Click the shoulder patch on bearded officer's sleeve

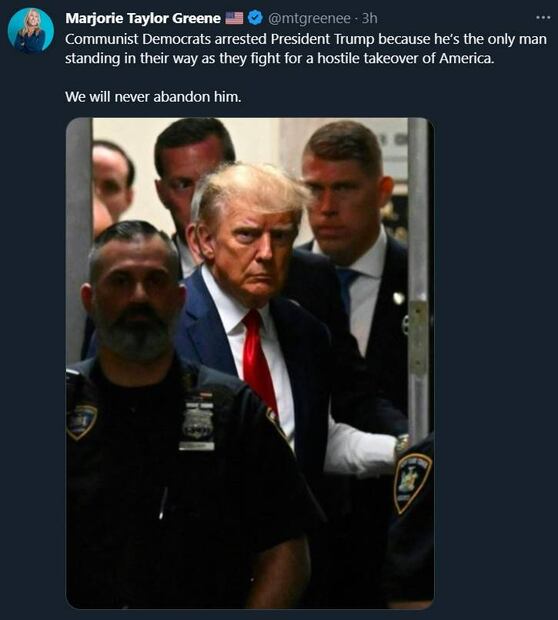81,421
